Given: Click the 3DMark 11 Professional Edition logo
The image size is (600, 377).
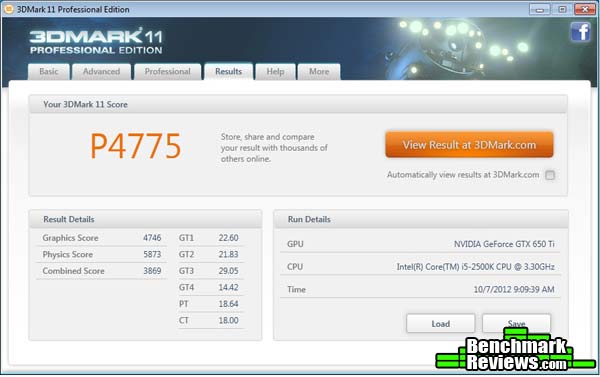Looking at the screenshot, I should pyautogui.click(x=96, y=41).
